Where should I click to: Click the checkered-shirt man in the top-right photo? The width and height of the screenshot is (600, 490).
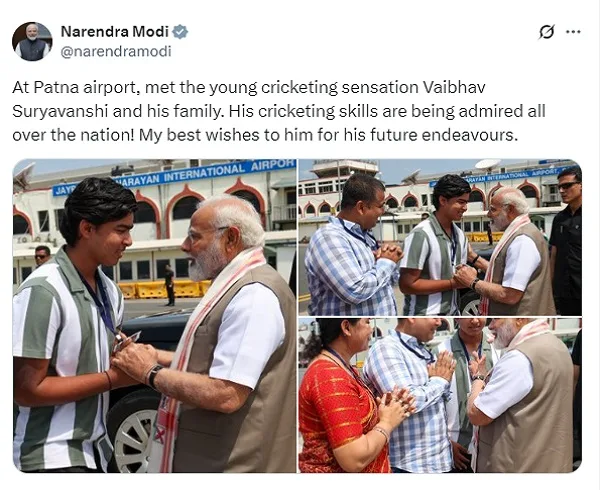click(x=350, y=247)
